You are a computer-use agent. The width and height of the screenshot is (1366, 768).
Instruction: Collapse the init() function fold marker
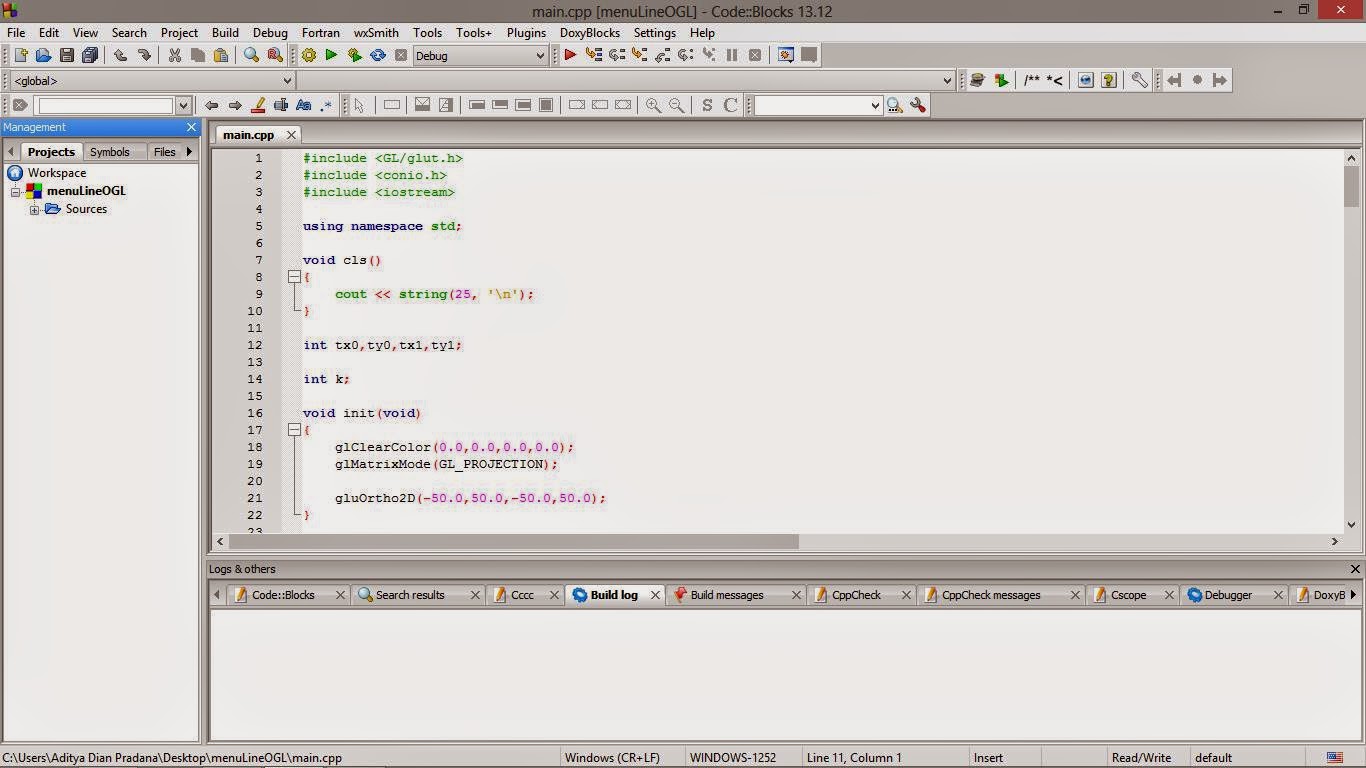tap(294, 430)
